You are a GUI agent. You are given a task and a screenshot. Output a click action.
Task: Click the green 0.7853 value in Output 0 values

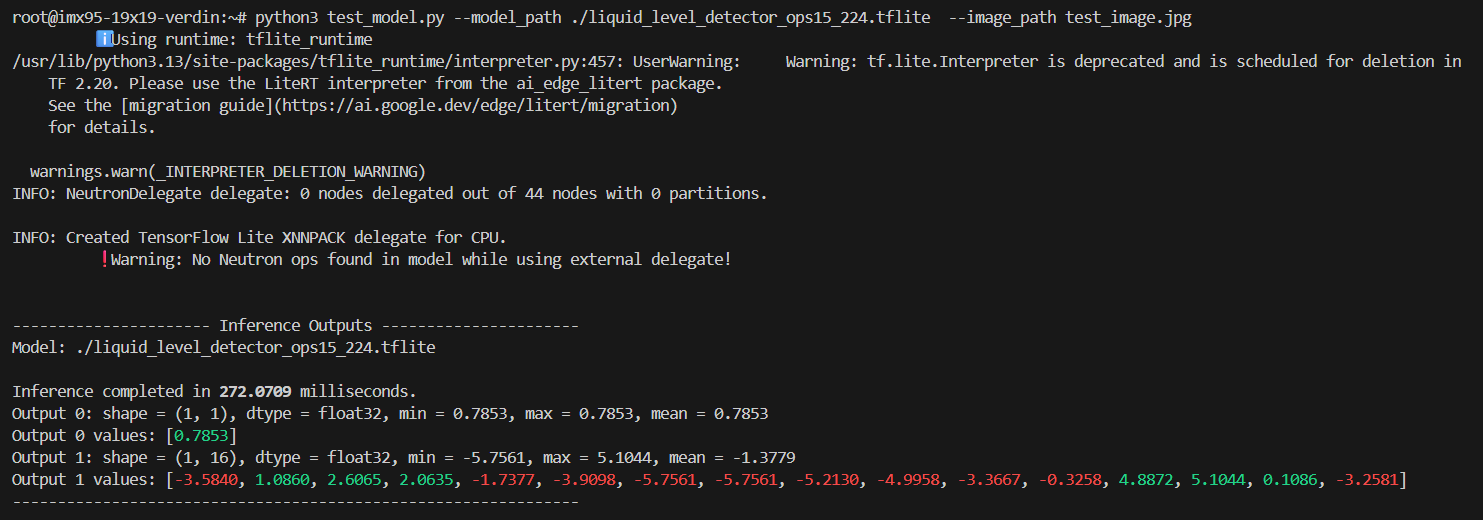point(202,436)
